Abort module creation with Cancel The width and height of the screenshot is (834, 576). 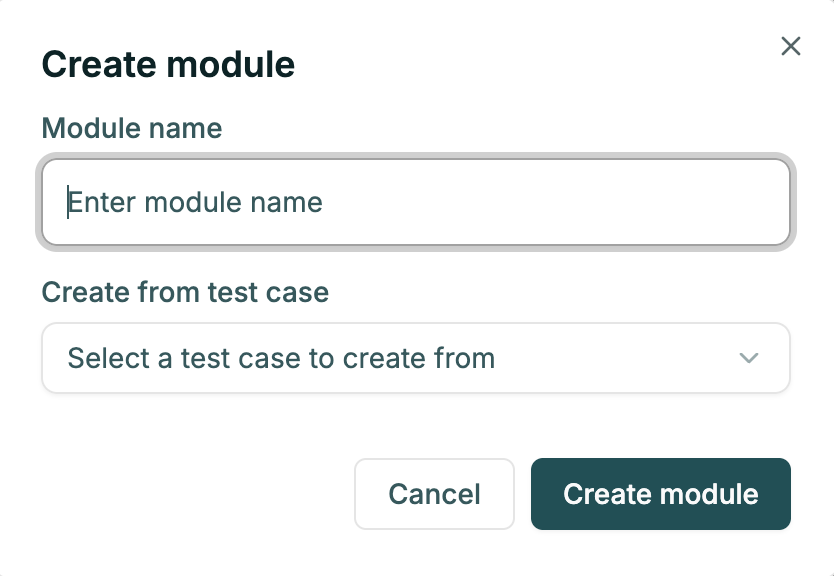point(434,494)
